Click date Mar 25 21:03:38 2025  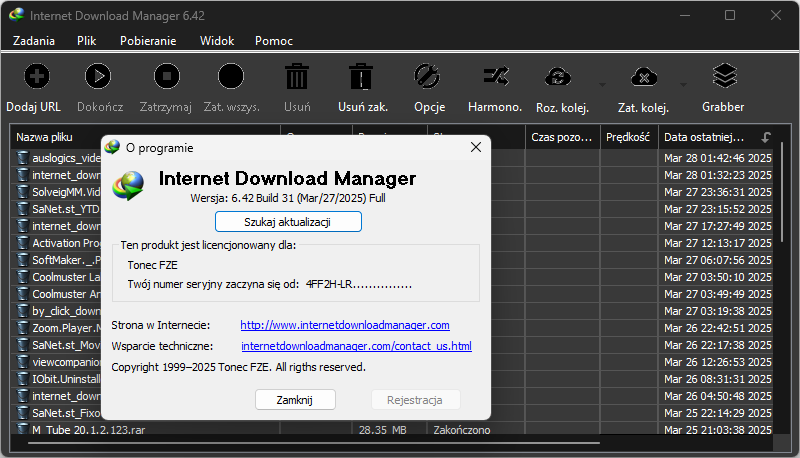click(717, 430)
